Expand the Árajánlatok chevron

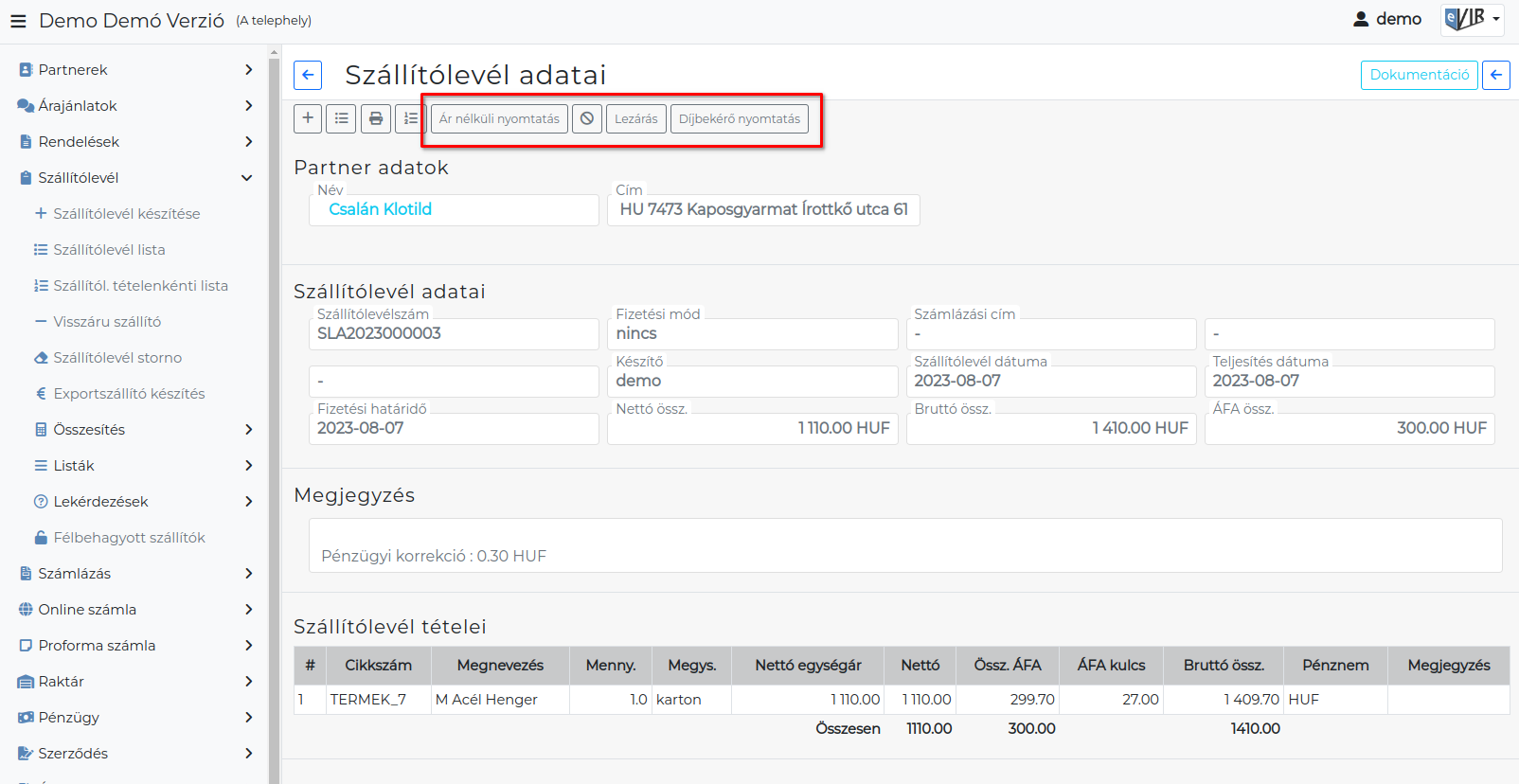(248, 105)
